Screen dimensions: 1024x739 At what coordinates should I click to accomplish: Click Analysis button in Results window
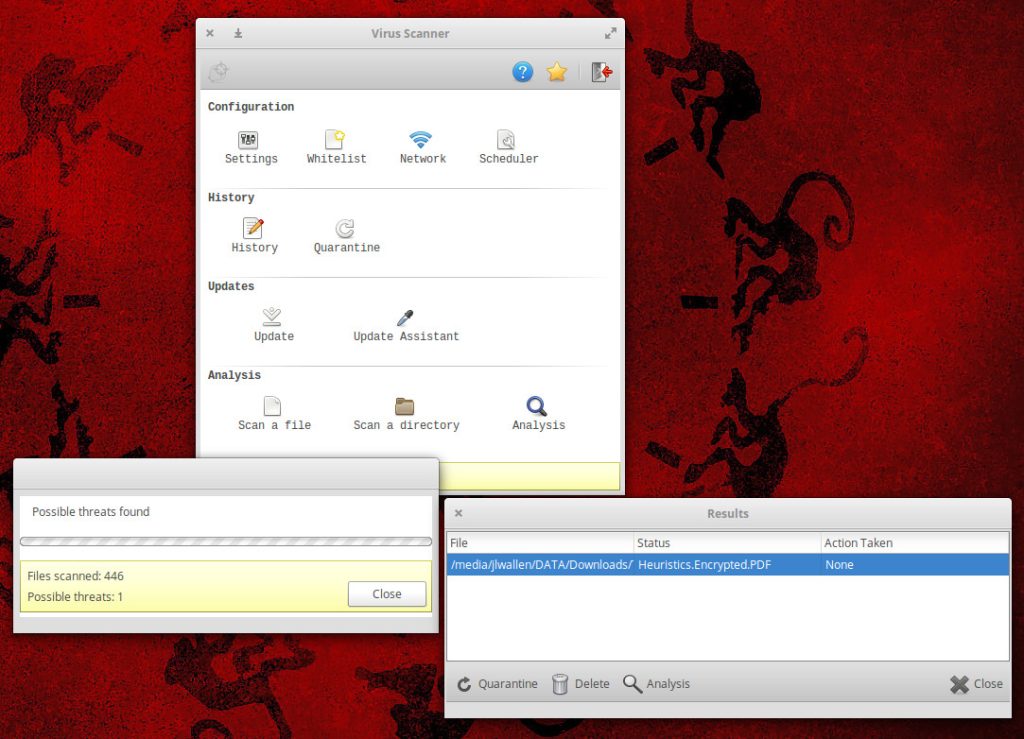pyautogui.click(x=656, y=684)
